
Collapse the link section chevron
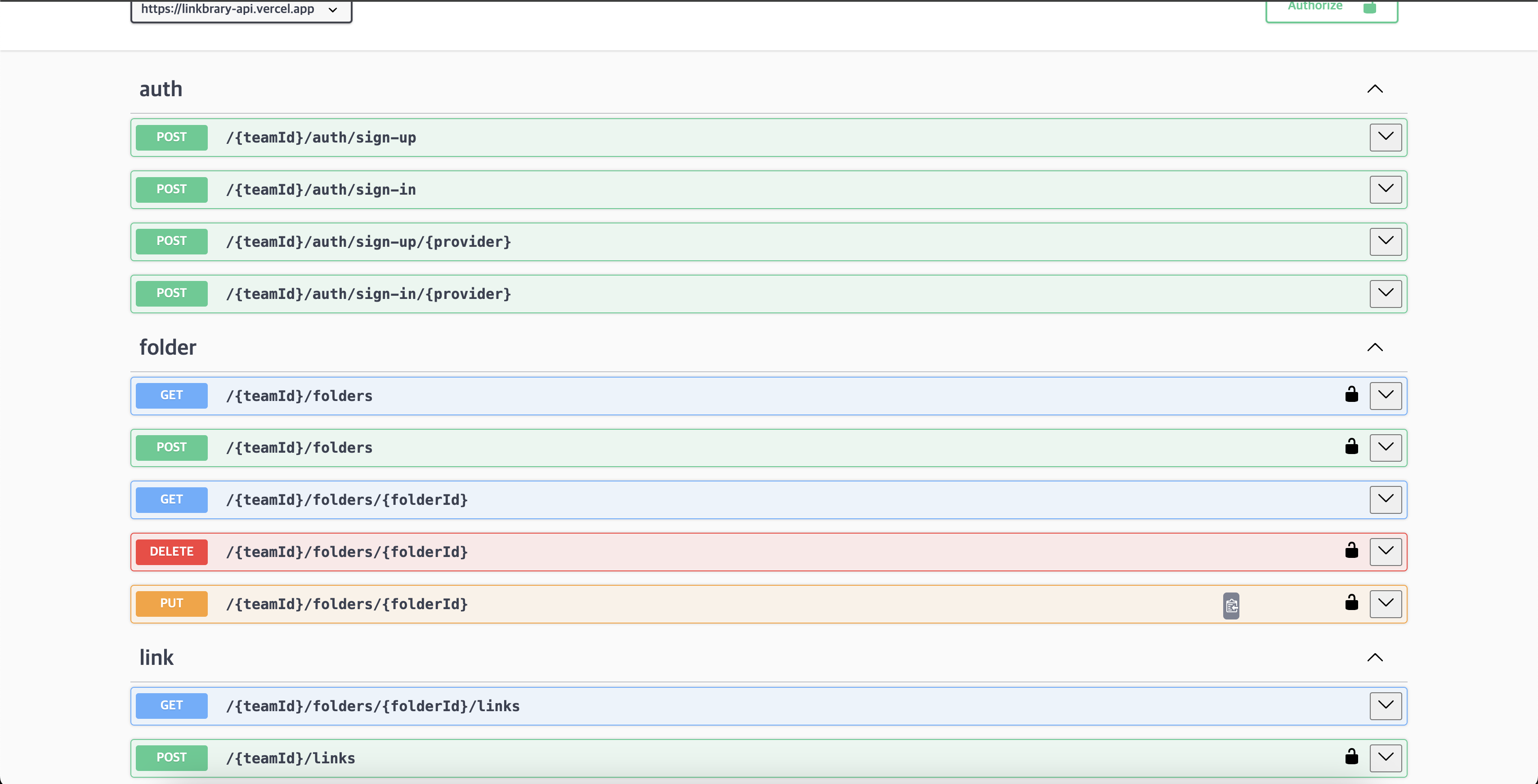coord(1375,658)
